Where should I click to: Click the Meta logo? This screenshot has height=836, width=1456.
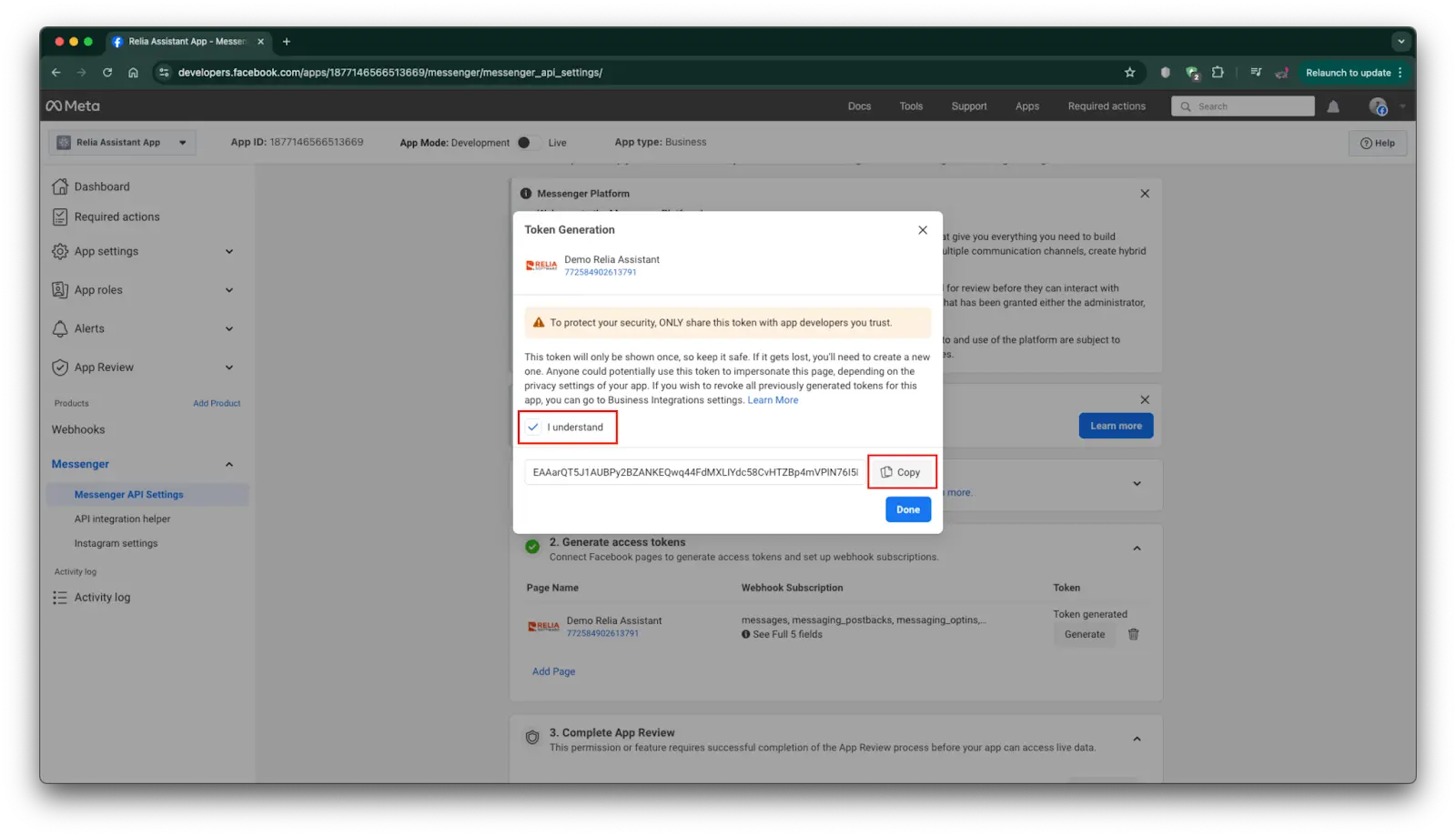(73, 106)
